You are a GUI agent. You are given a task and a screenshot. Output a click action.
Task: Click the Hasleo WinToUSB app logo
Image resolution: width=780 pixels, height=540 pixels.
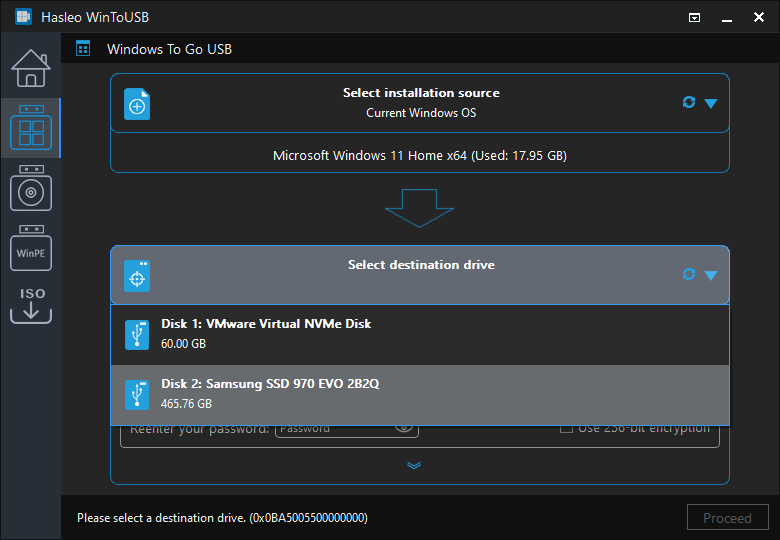click(x=23, y=17)
